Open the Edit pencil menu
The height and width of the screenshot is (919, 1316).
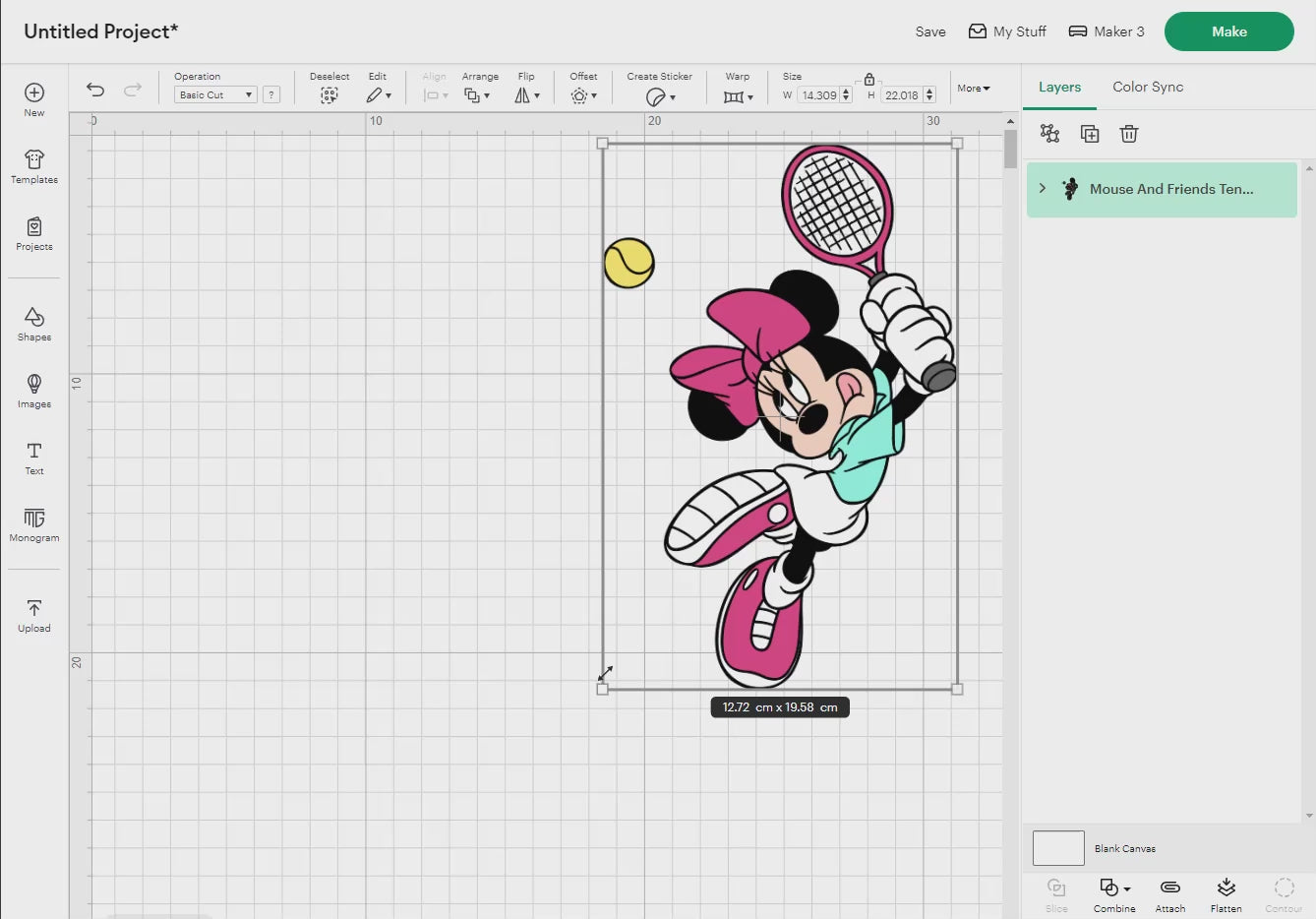(379, 95)
